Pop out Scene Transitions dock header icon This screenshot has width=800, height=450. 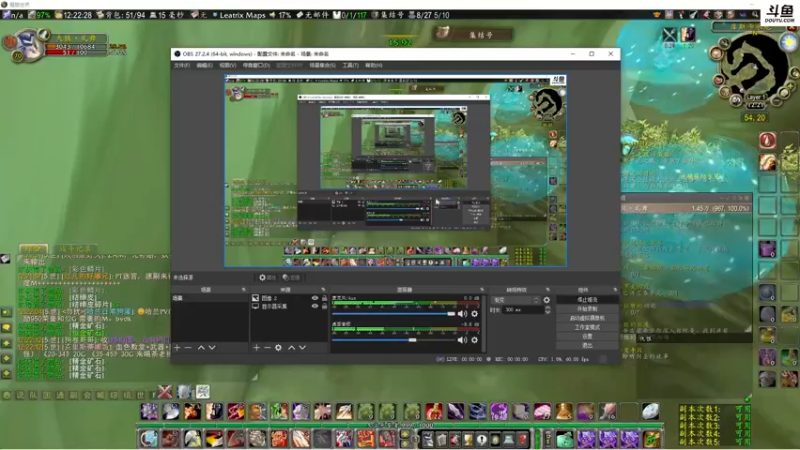[x=547, y=290]
